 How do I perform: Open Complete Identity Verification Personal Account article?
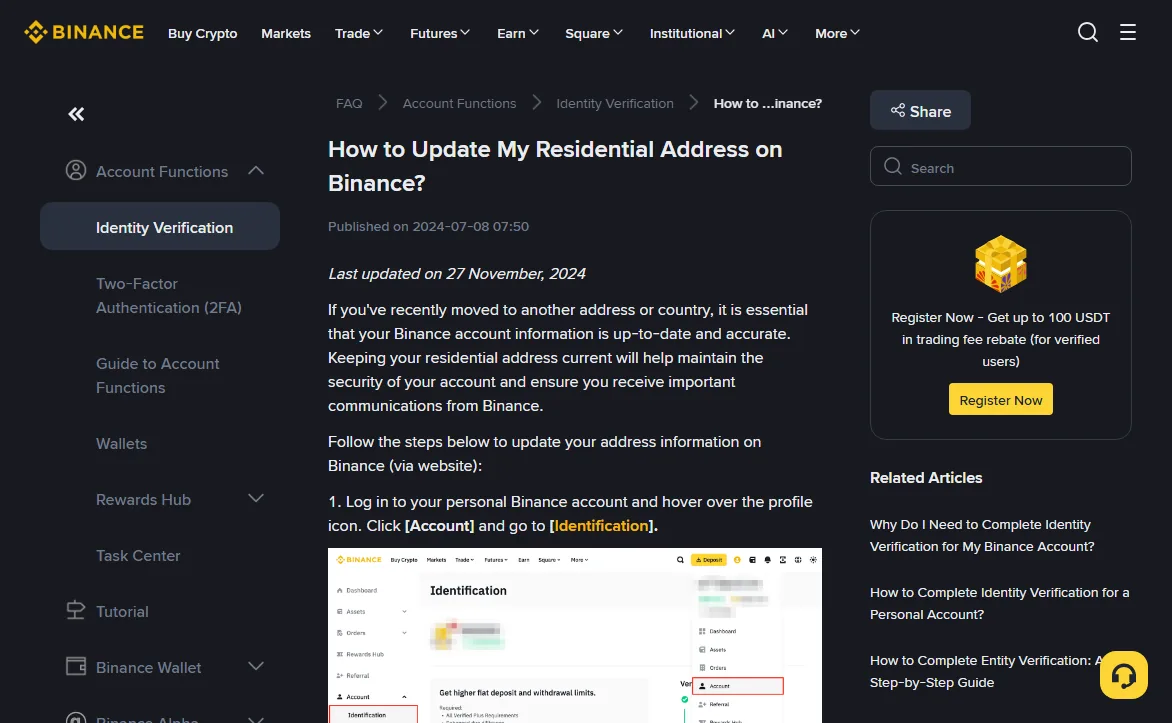pyautogui.click(x=999, y=603)
